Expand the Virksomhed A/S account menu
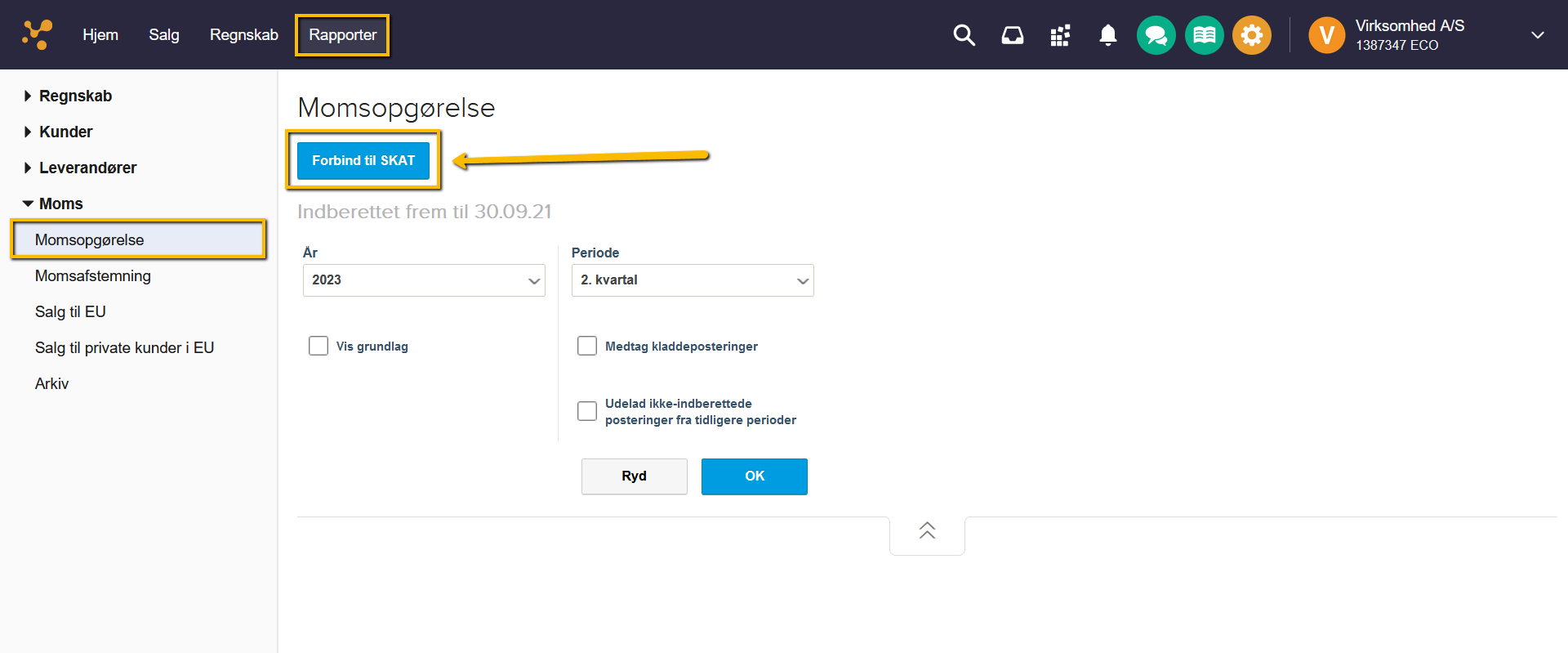Screen dimensions: 1568x653 1537,35
